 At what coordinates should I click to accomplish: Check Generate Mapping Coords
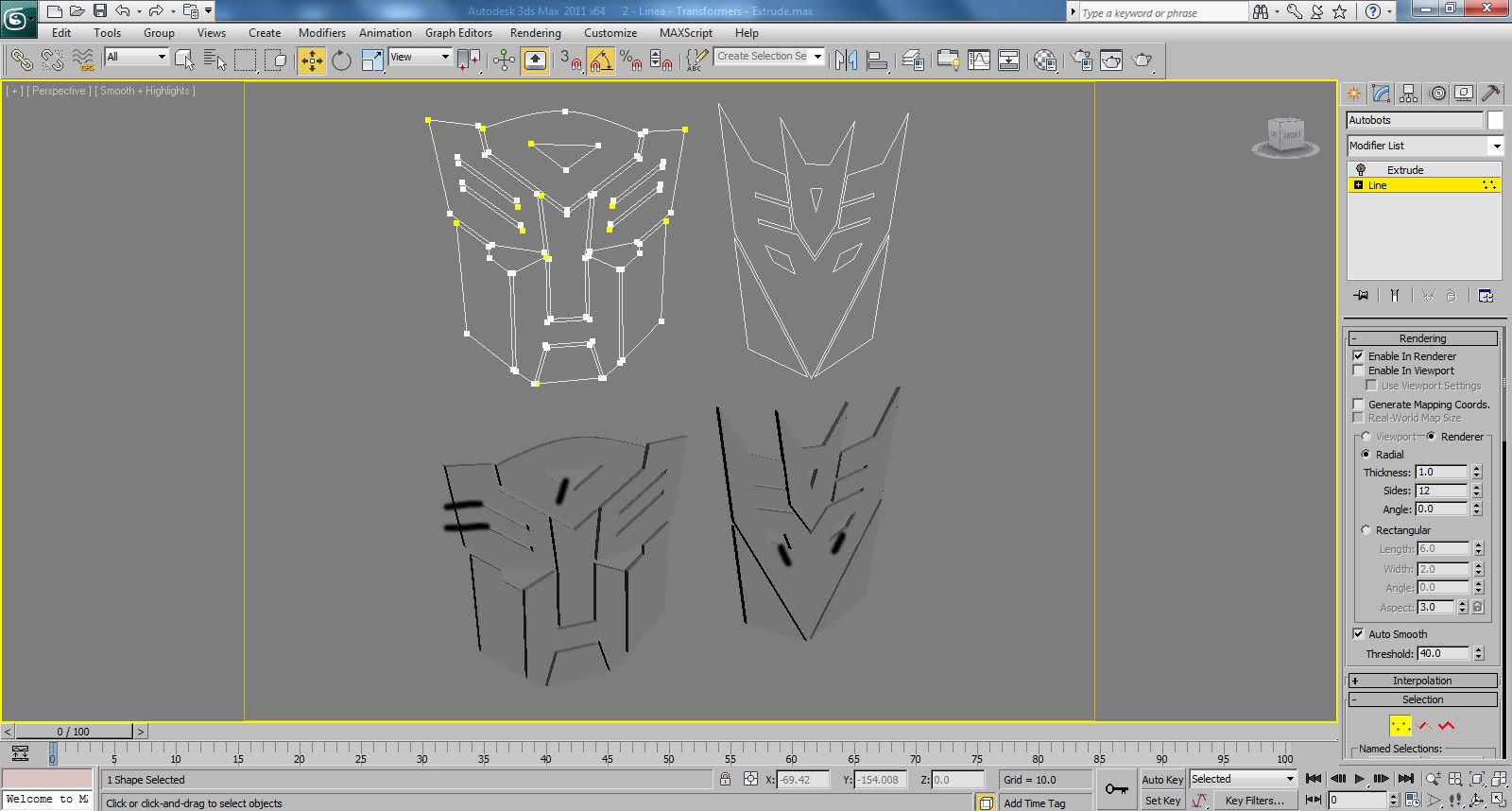1358,405
